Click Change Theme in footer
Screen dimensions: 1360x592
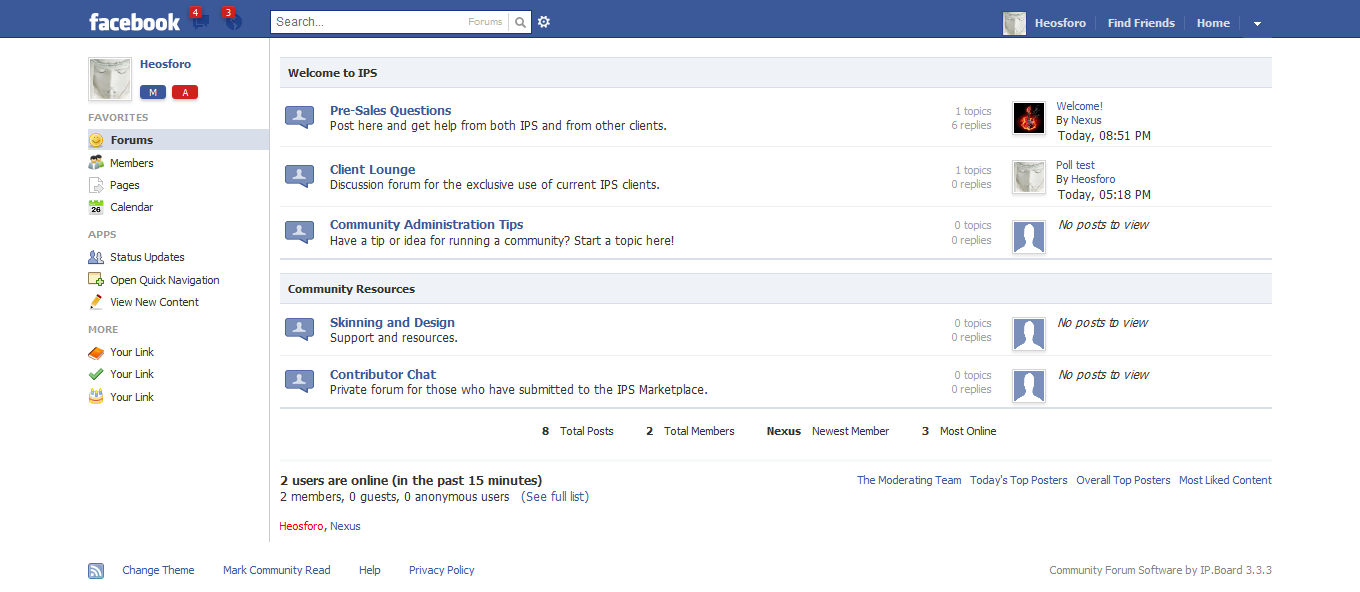tap(158, 570)
